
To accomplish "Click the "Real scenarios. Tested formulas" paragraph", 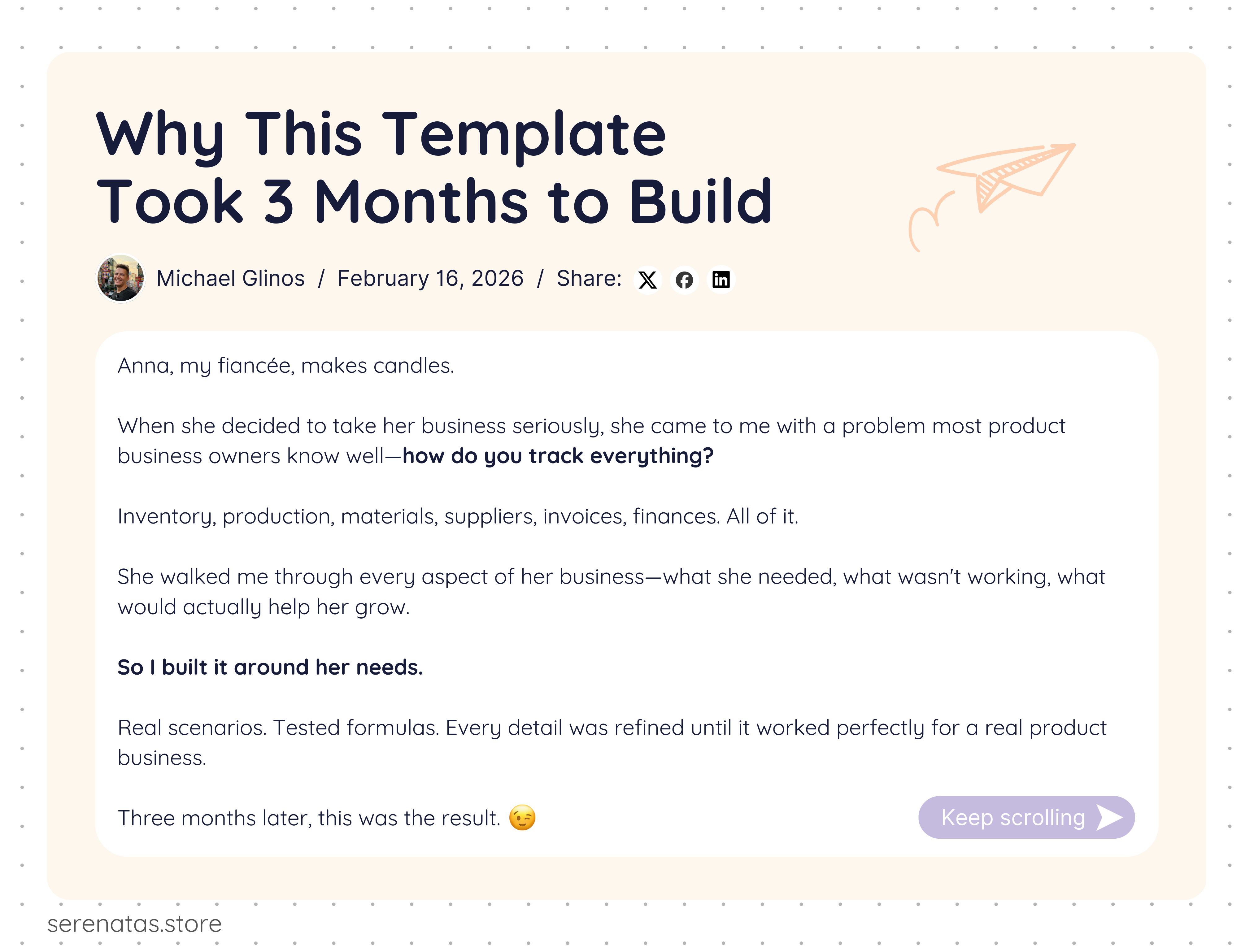I will tap(611, 728).
